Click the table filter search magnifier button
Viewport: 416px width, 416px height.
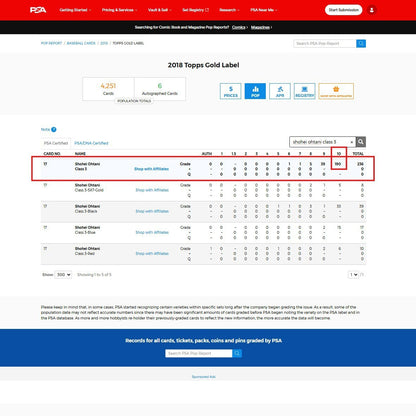361,142
